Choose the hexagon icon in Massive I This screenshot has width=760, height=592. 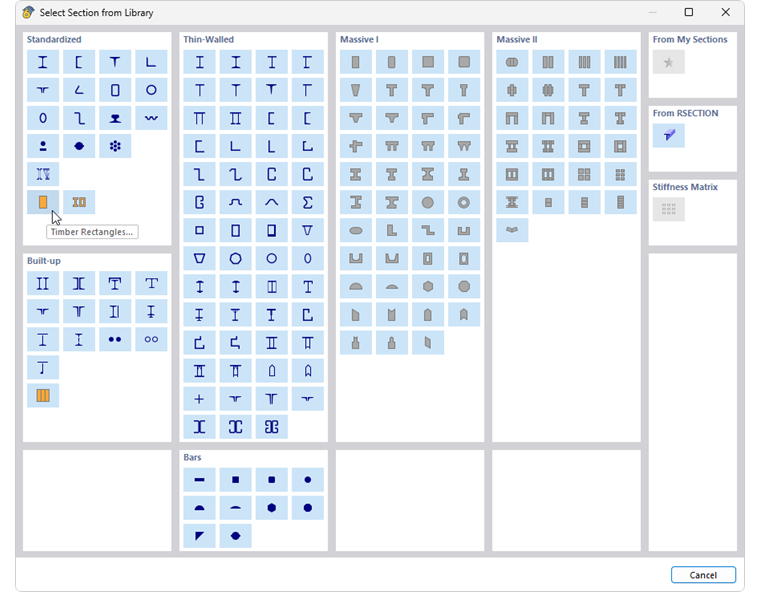(x=428, y=287)
